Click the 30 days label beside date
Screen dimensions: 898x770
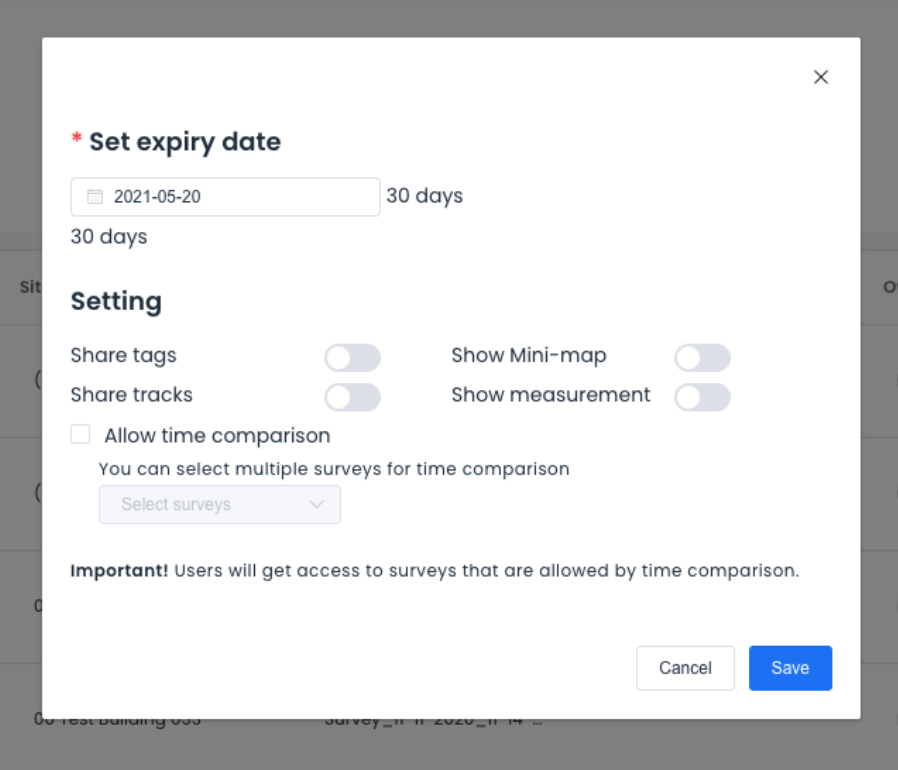click(x=423, y=196)
